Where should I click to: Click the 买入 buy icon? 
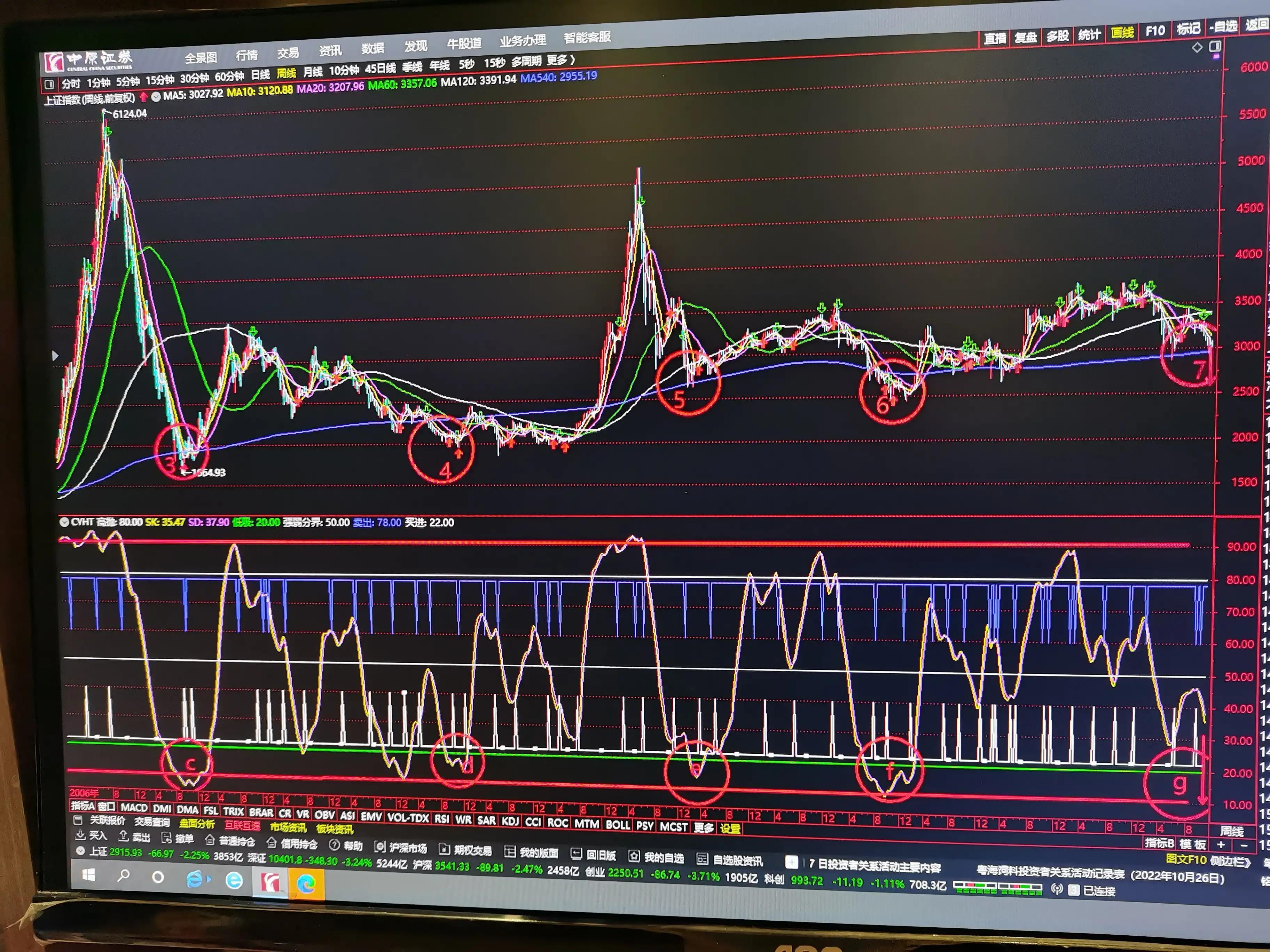pos(80,835)
